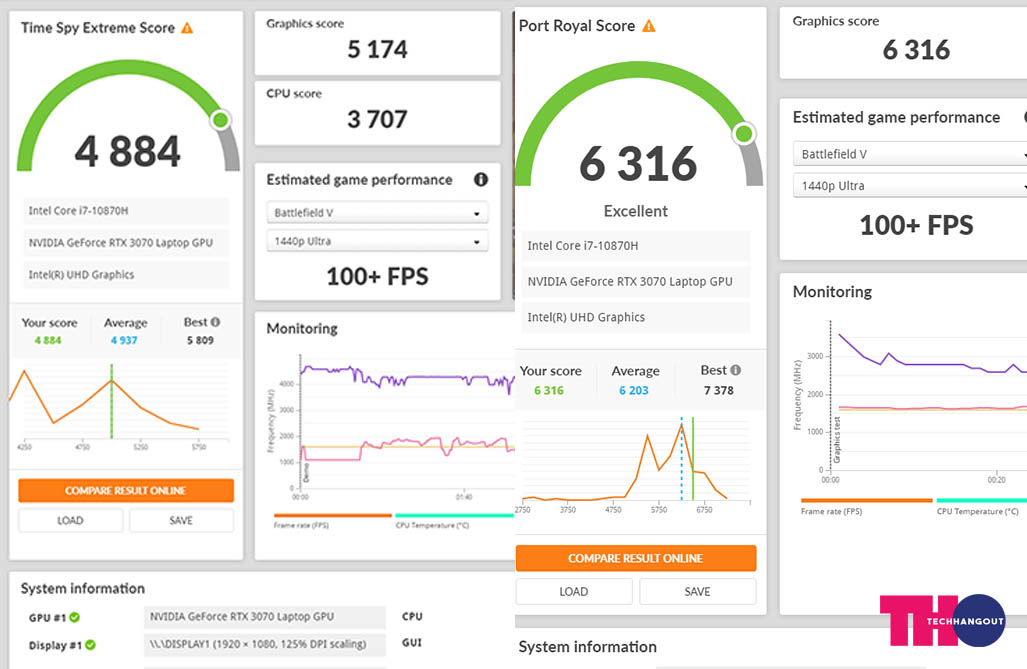Click the large 6 316 score inside the Port Royal gauge
This screenshot has width=1027, height=669.
click(638, 163)
